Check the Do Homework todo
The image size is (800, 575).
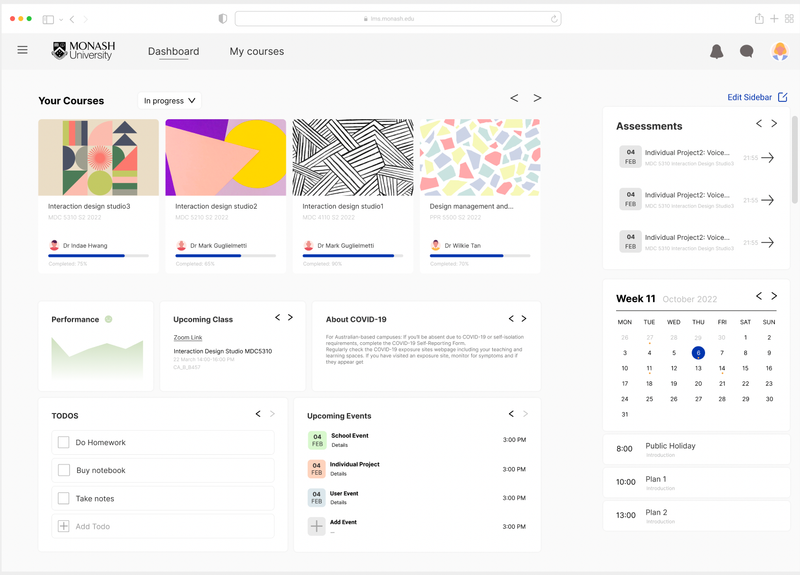63,442
